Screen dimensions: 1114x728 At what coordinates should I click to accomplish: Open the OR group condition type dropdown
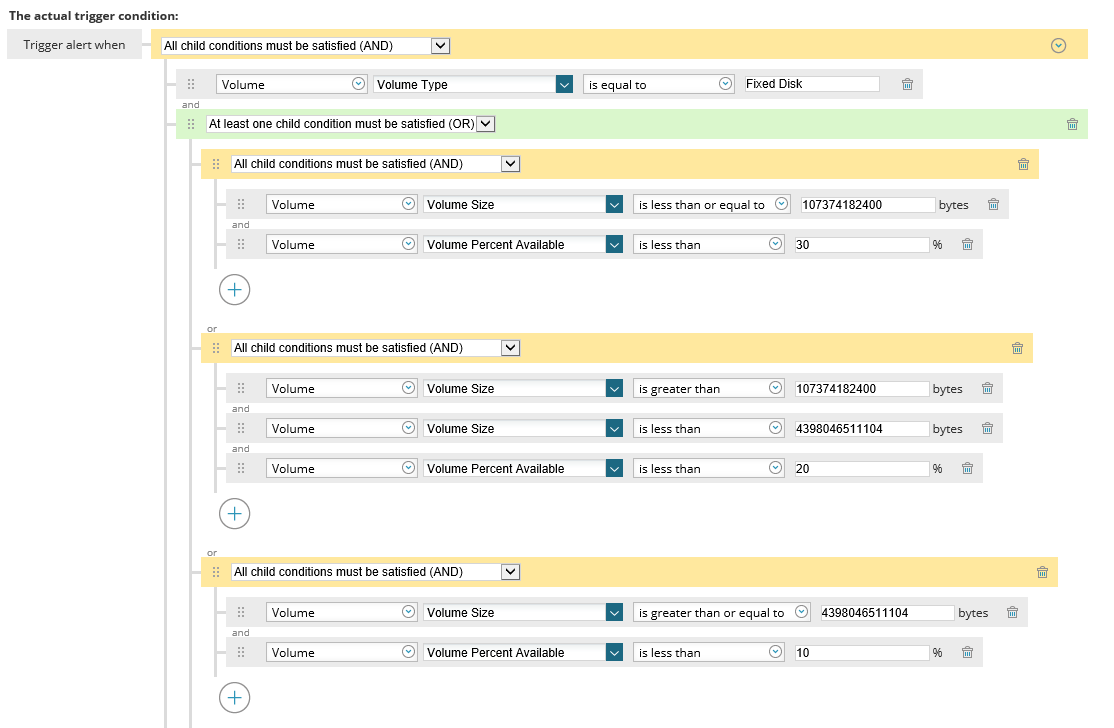[486, 124]
